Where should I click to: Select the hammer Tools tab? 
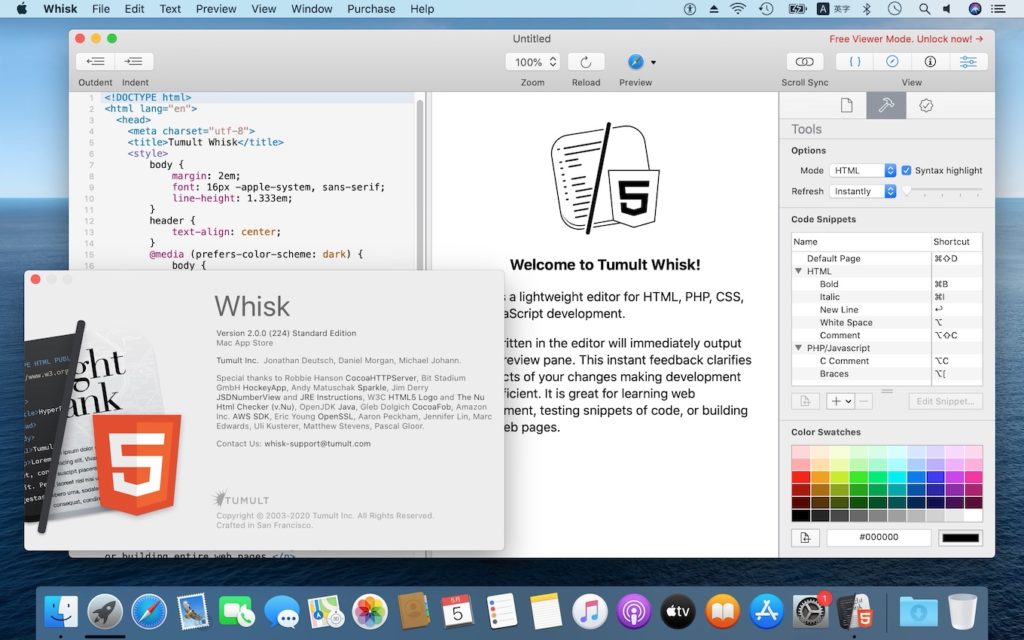click(886, 105)
